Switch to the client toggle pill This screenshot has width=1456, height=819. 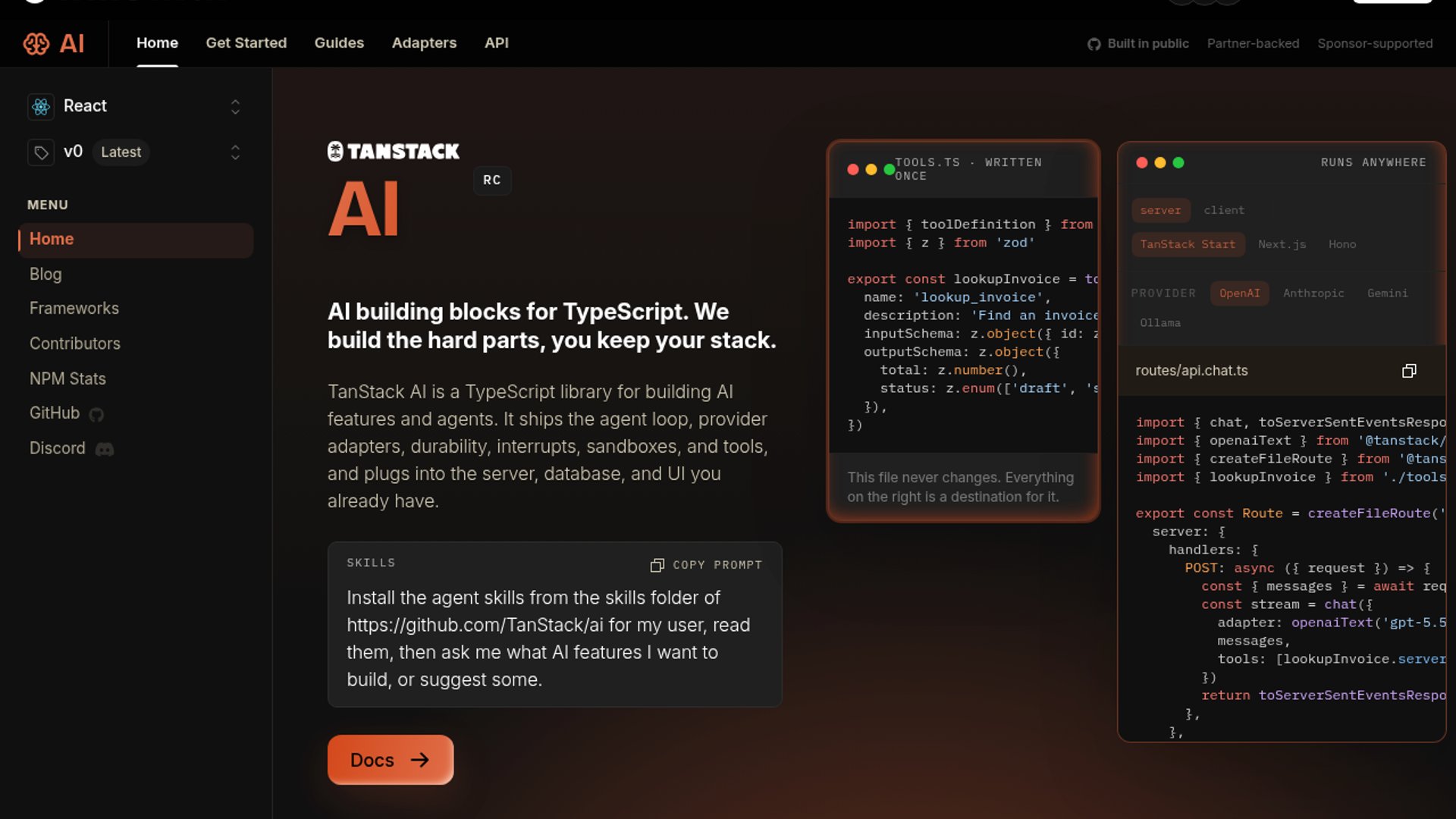1224,210
